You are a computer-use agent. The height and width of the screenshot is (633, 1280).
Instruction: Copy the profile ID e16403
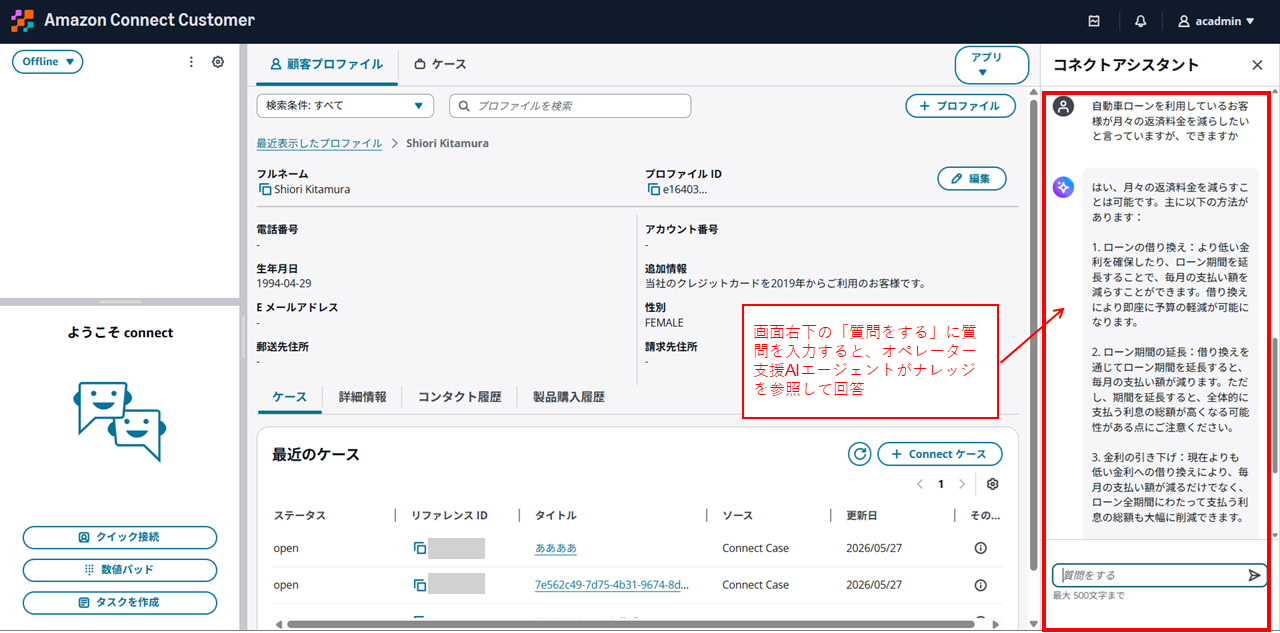coord(653,189)
